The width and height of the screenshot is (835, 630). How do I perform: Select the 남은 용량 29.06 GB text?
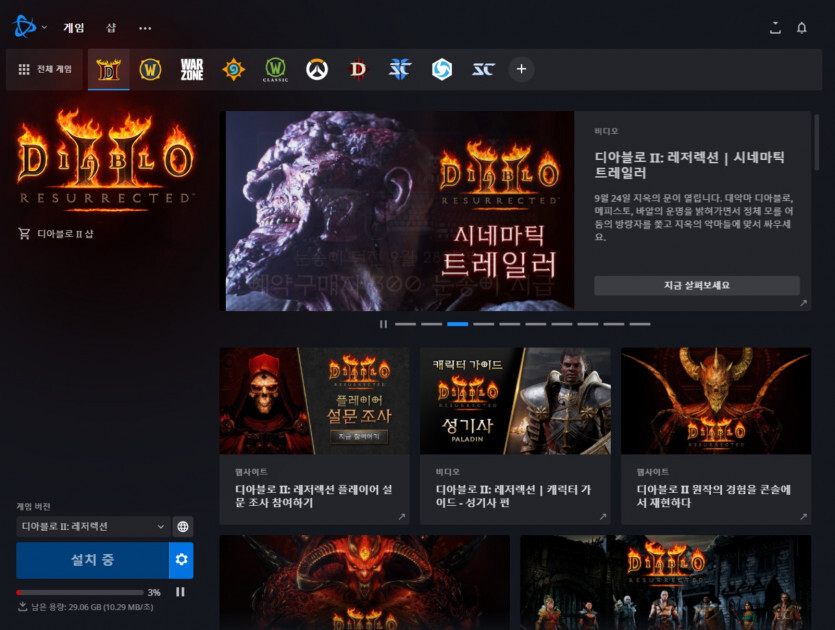[93, 607]
